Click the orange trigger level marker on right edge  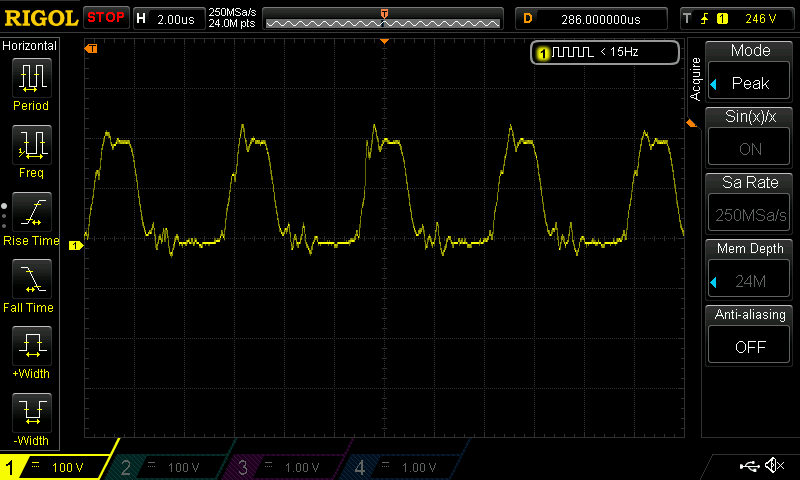click(x=691, y=123)
